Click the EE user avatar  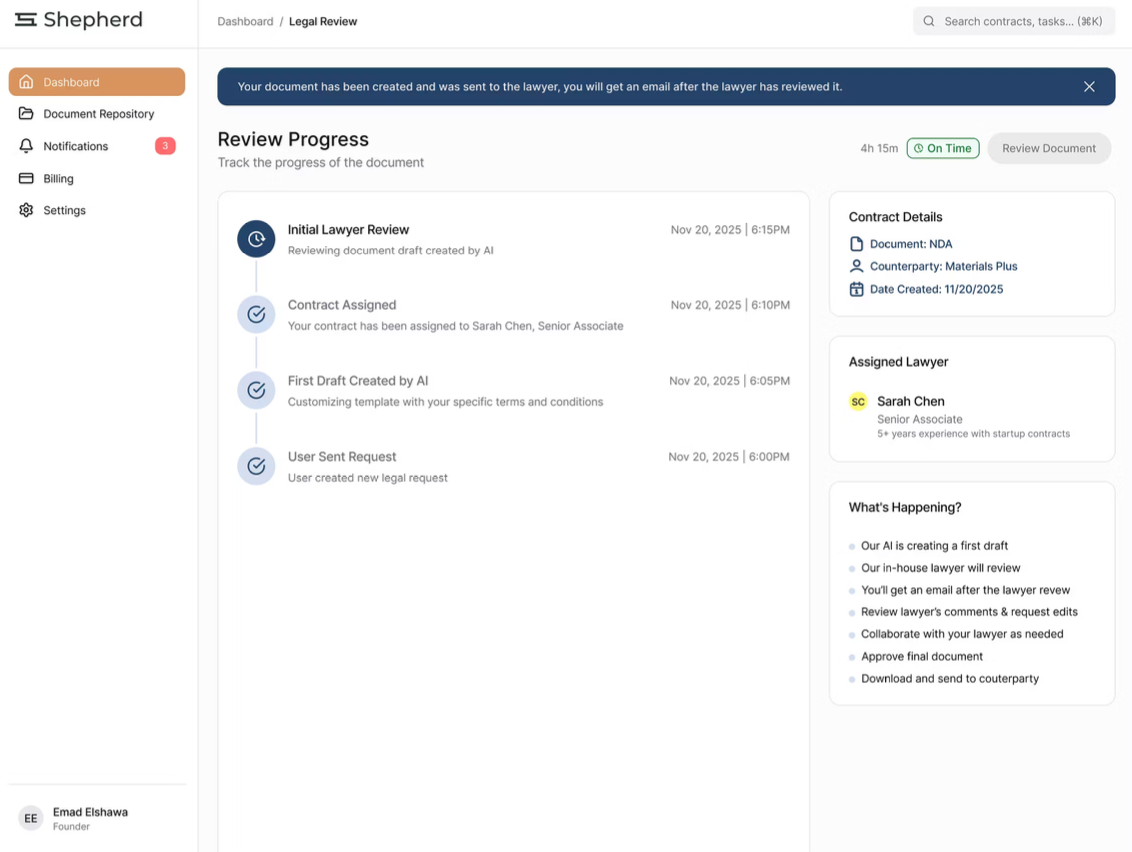coord(30,818)
